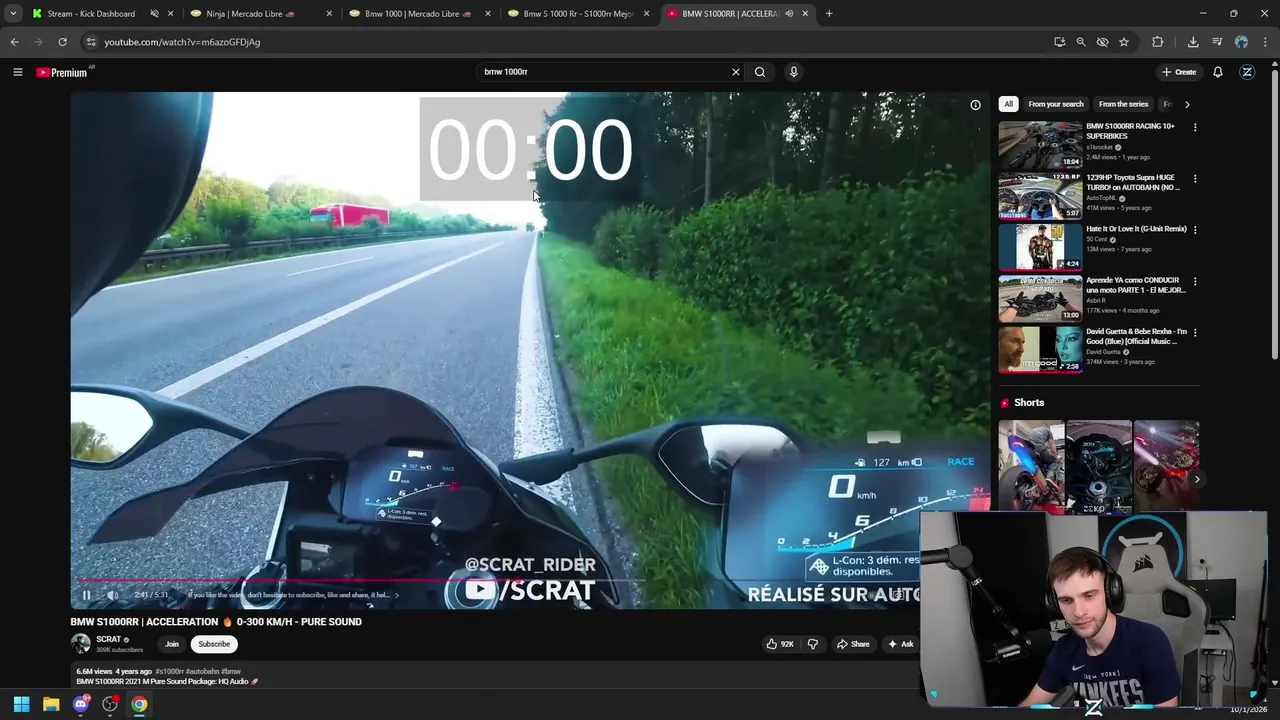Screen dimensions: 1280x720
Task: Dislike the video with thumbs down
Action: point(812,644)
